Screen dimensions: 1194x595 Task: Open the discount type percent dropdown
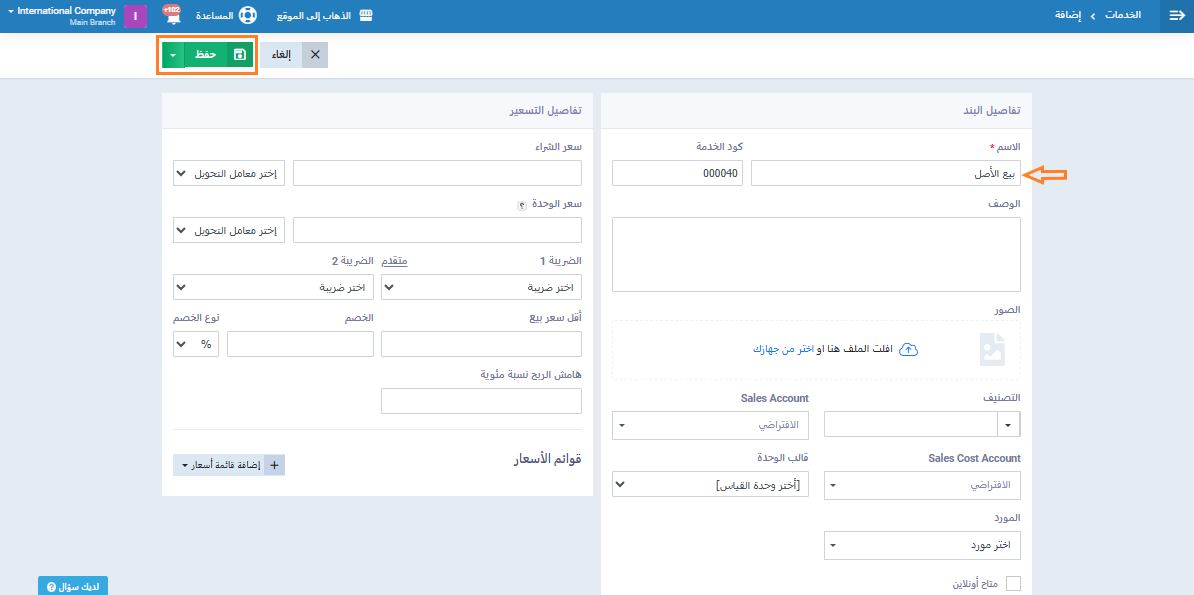[196, 344]
